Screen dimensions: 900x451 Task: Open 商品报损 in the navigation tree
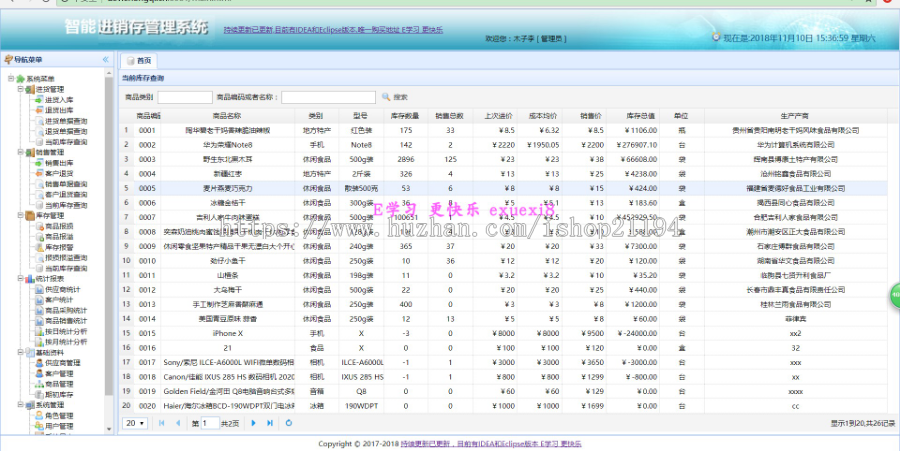59,226
